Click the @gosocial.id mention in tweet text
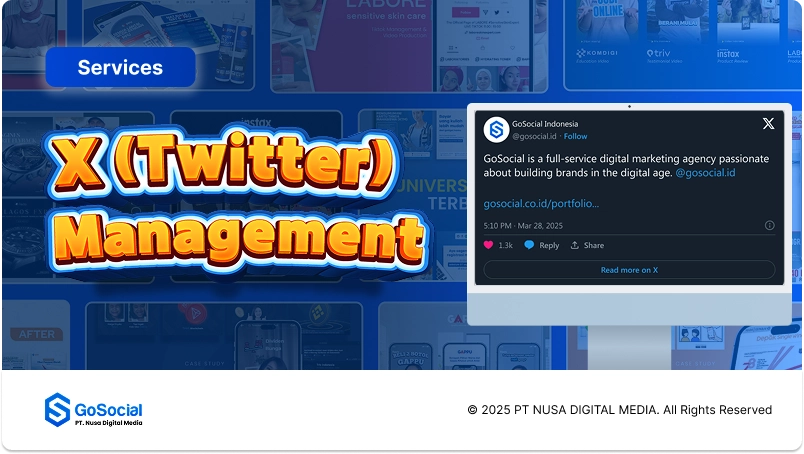The image size is (804, 454). [705, 173]
